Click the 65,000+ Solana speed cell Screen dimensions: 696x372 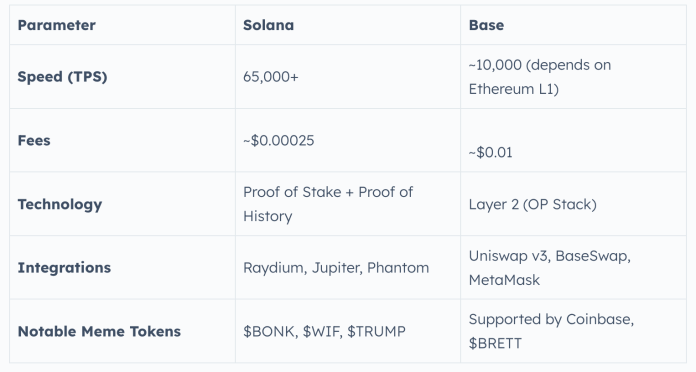click(271, 77)
